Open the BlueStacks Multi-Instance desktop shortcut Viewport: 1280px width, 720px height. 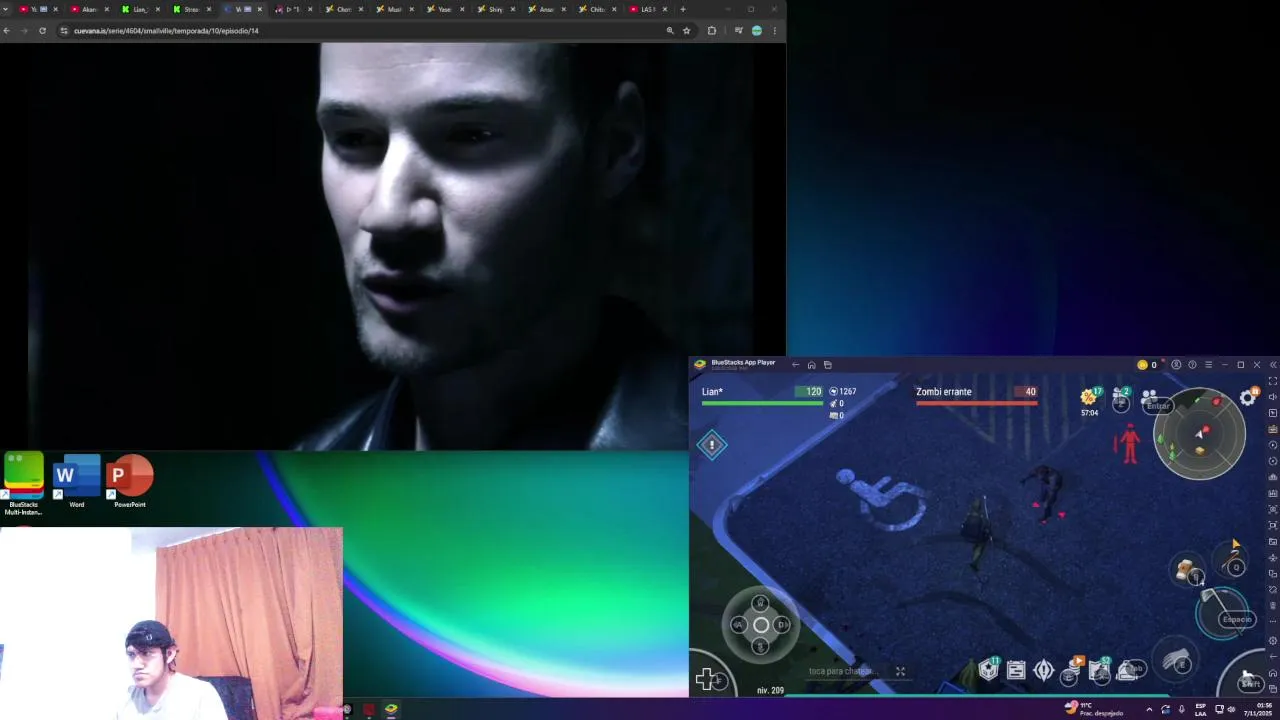click(x=23, y=484)
